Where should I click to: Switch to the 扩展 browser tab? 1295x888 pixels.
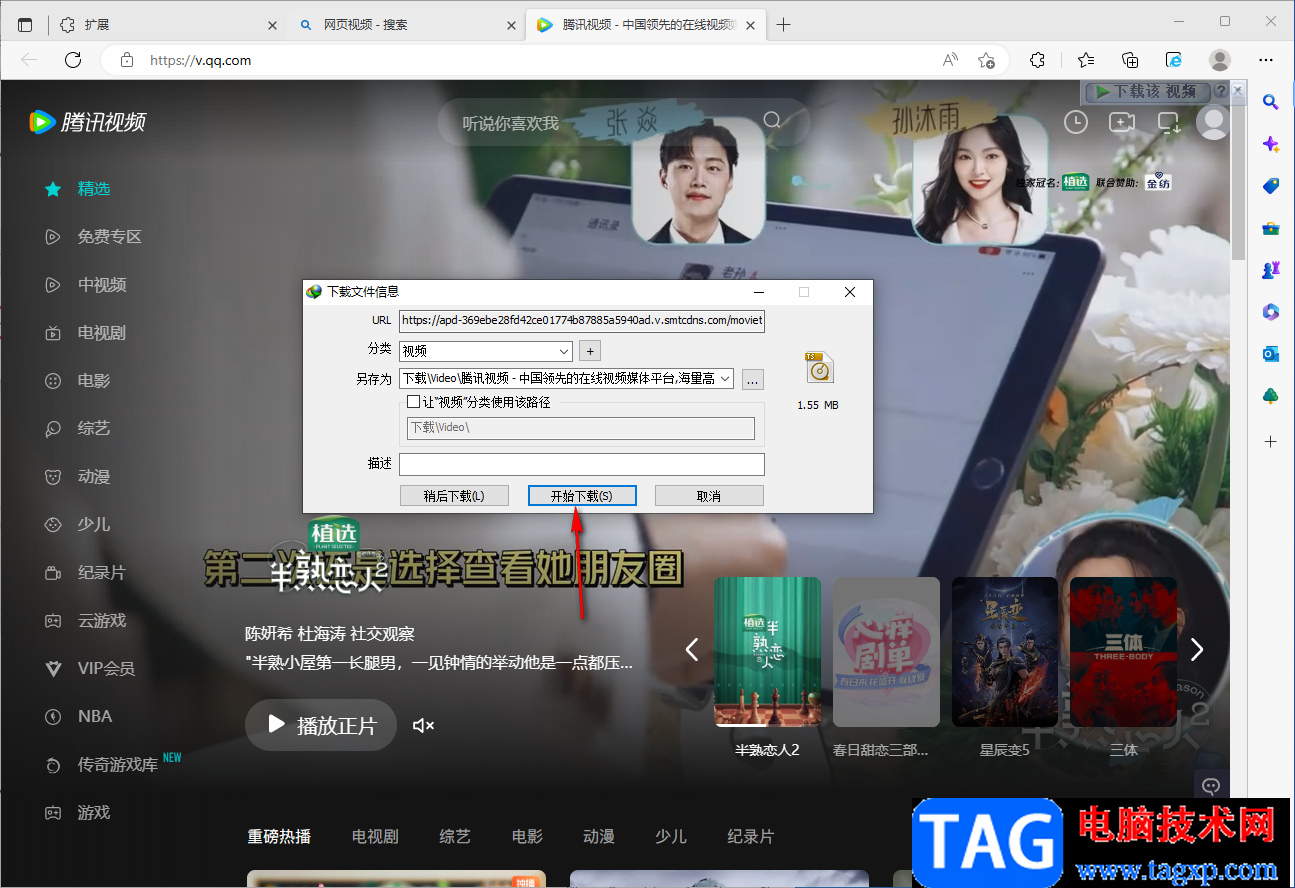168,25
